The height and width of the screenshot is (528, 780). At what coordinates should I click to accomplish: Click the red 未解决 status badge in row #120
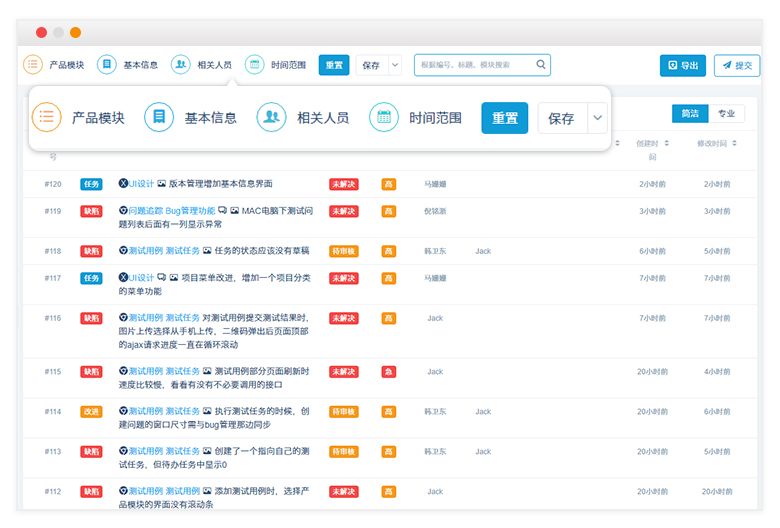point(343,184)
